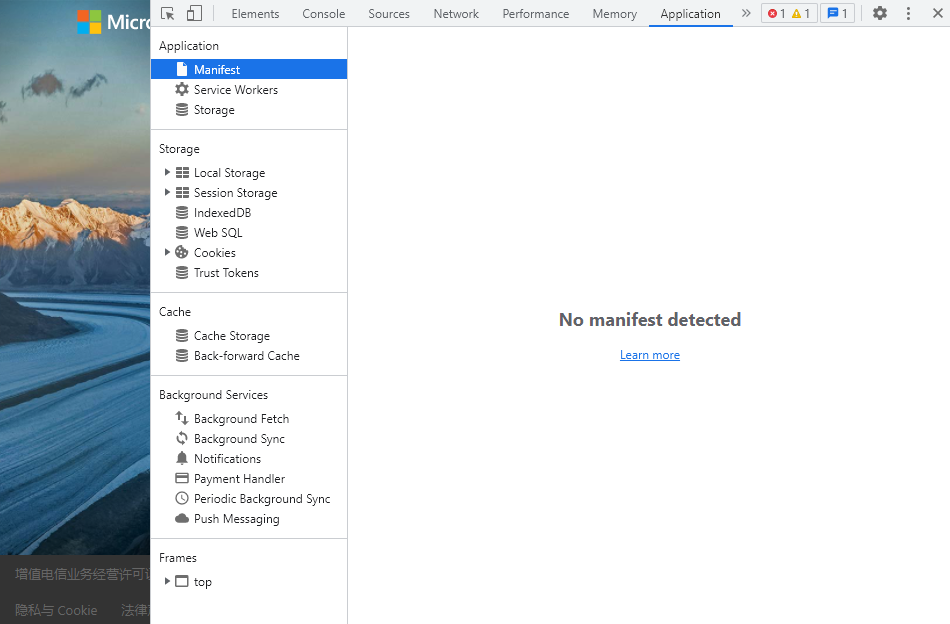Click the Learn more link

click(649, 355)
